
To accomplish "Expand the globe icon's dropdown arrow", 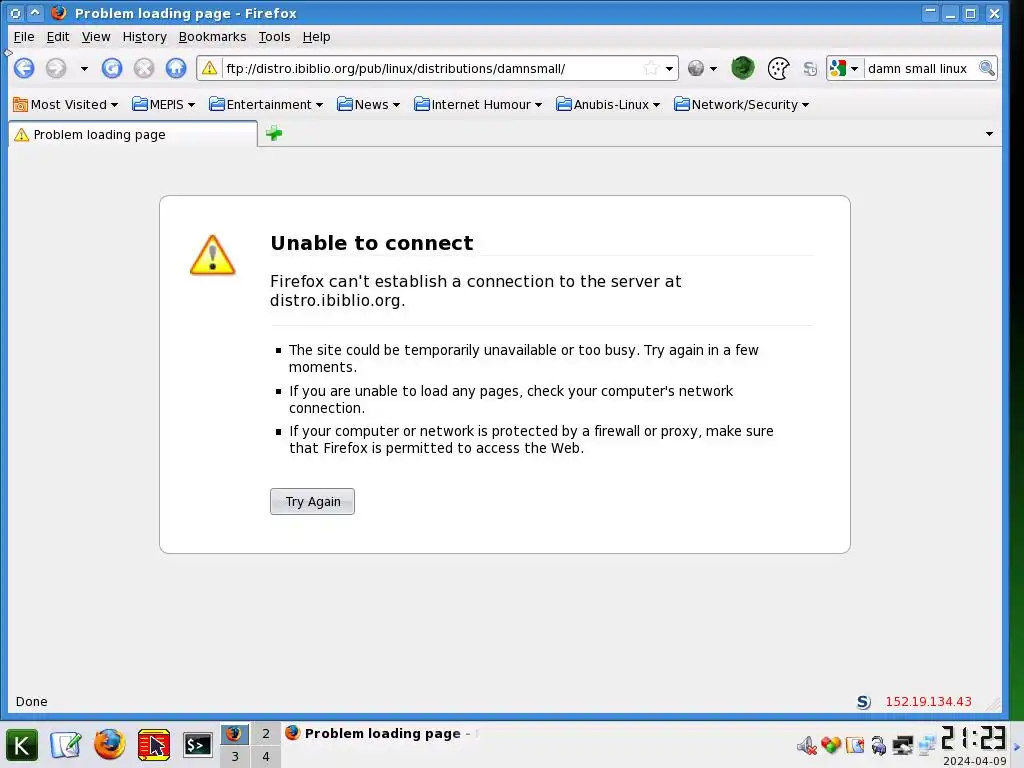I will 713,69.
